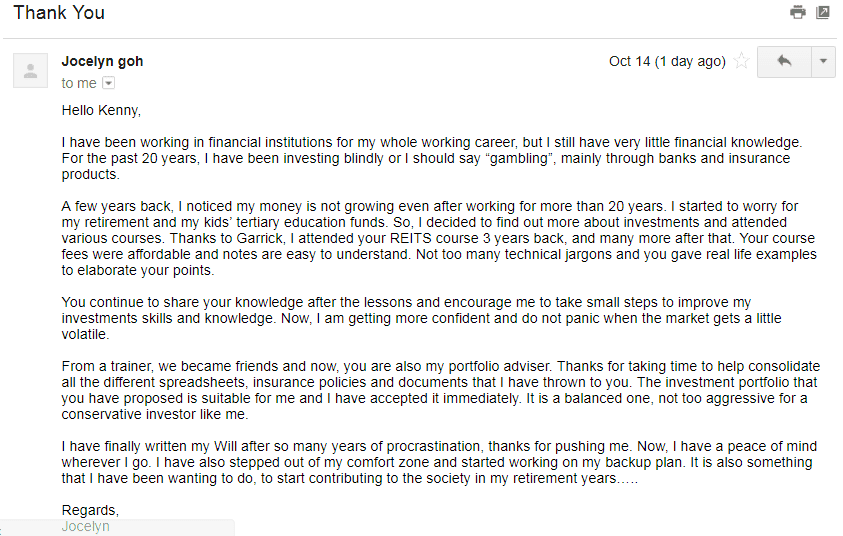Click the paragraph starting "You continue to share"
Image resolution: width=843 pixels, height=536 pixels.
(422, 318)
